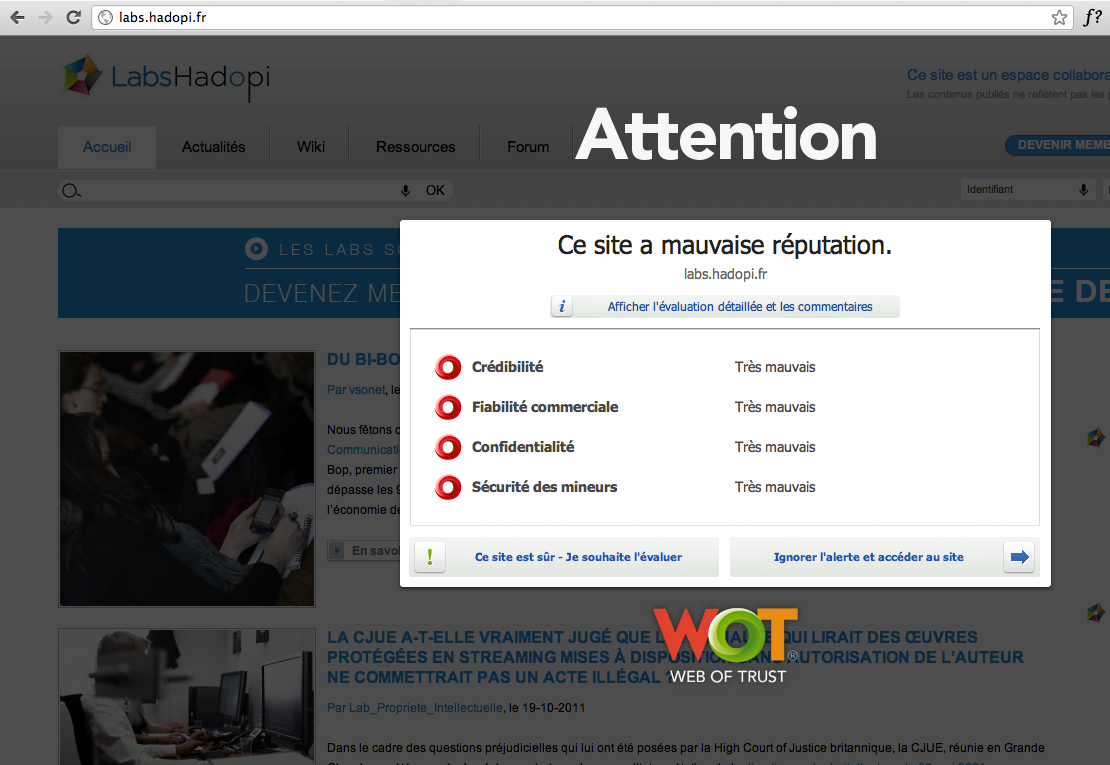Click the info icon beside detailed evaluation
Screen dimensions: 1110x765
562,306
